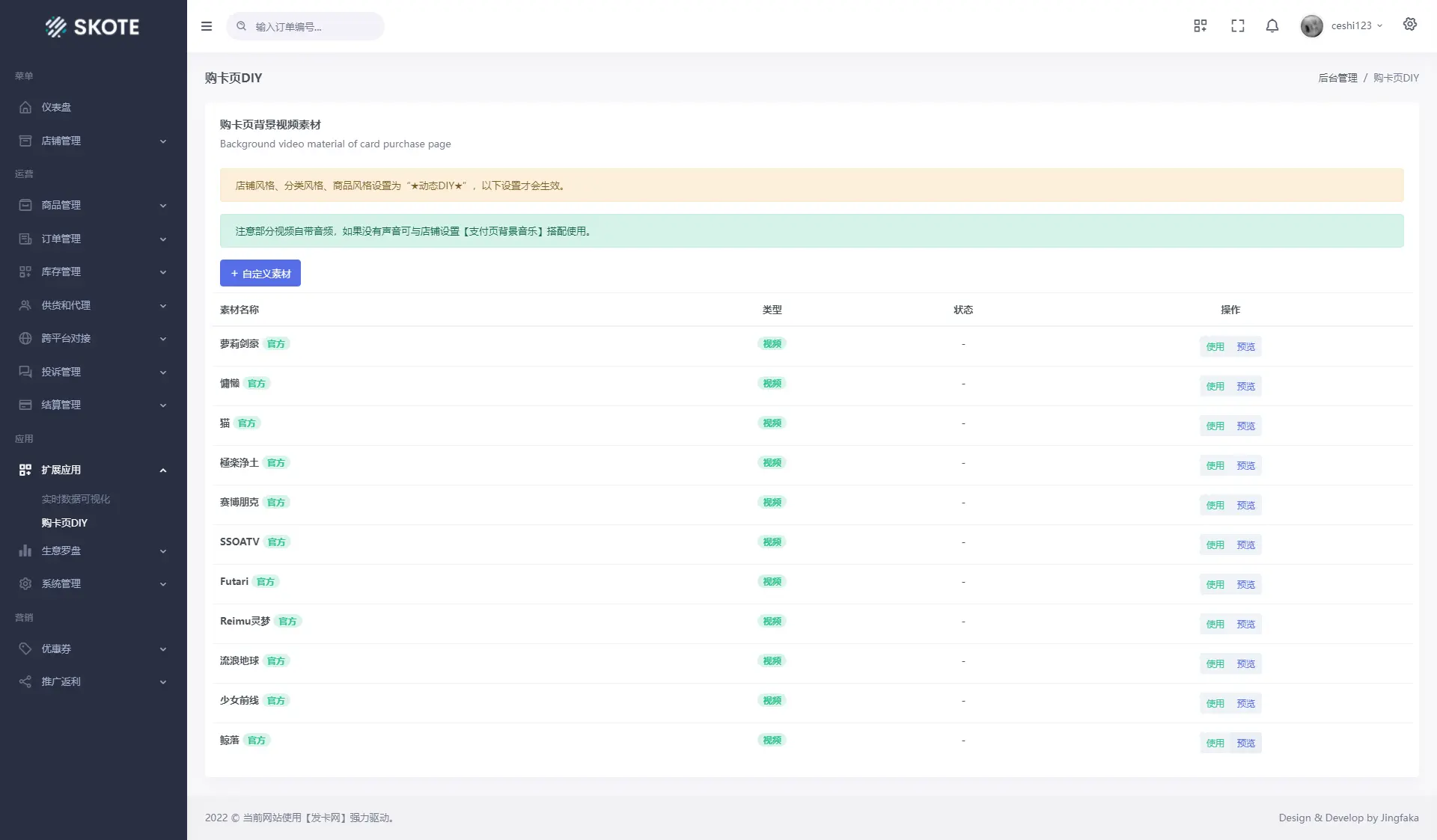This screenshot has width=1437, height=840.
Task: Click 预览 for 鲸落 row
Action: pyautogui.click(x=1246, y=743)
